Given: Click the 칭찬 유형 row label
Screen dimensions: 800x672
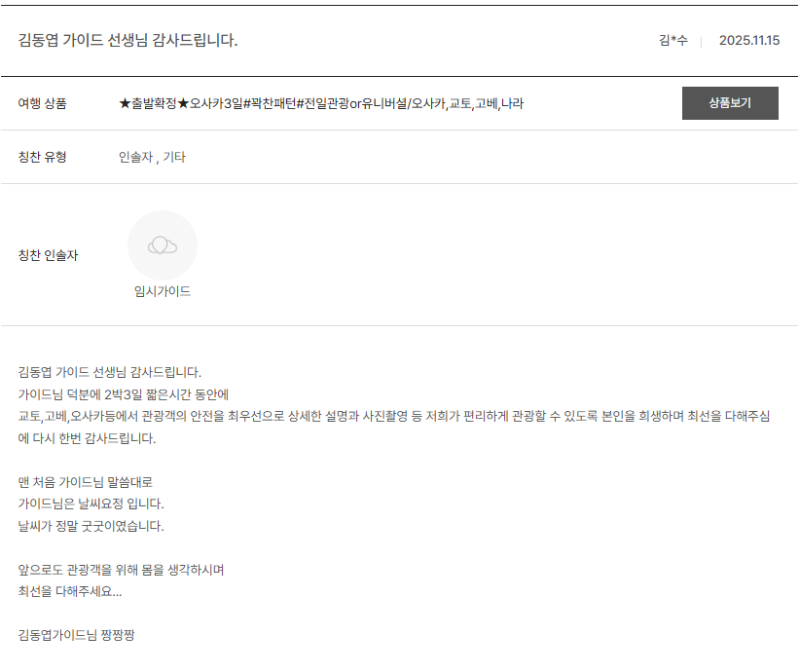Looking at the screenshot, I should [x=42, y=157].
